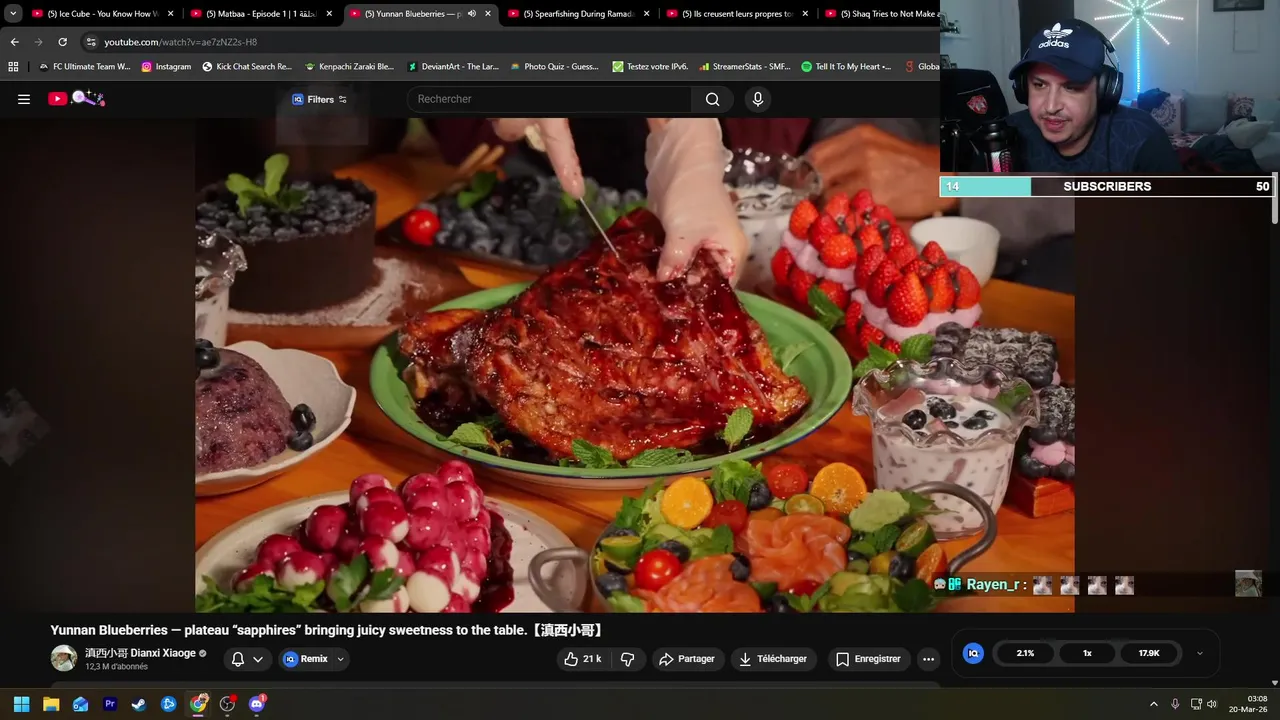This screenshot has width=1280, height=720.
Task: Focus the Rechercher search box
Action: click(x=549, y=99)
